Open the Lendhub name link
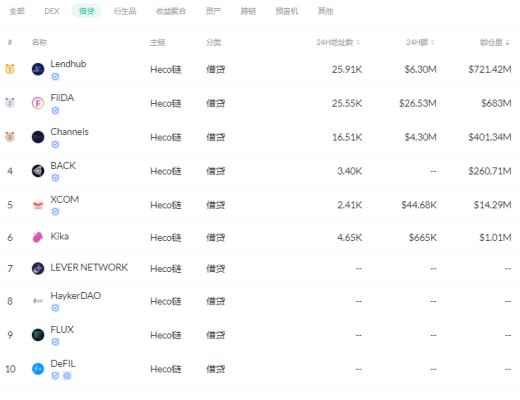 [x=68, y=64]
